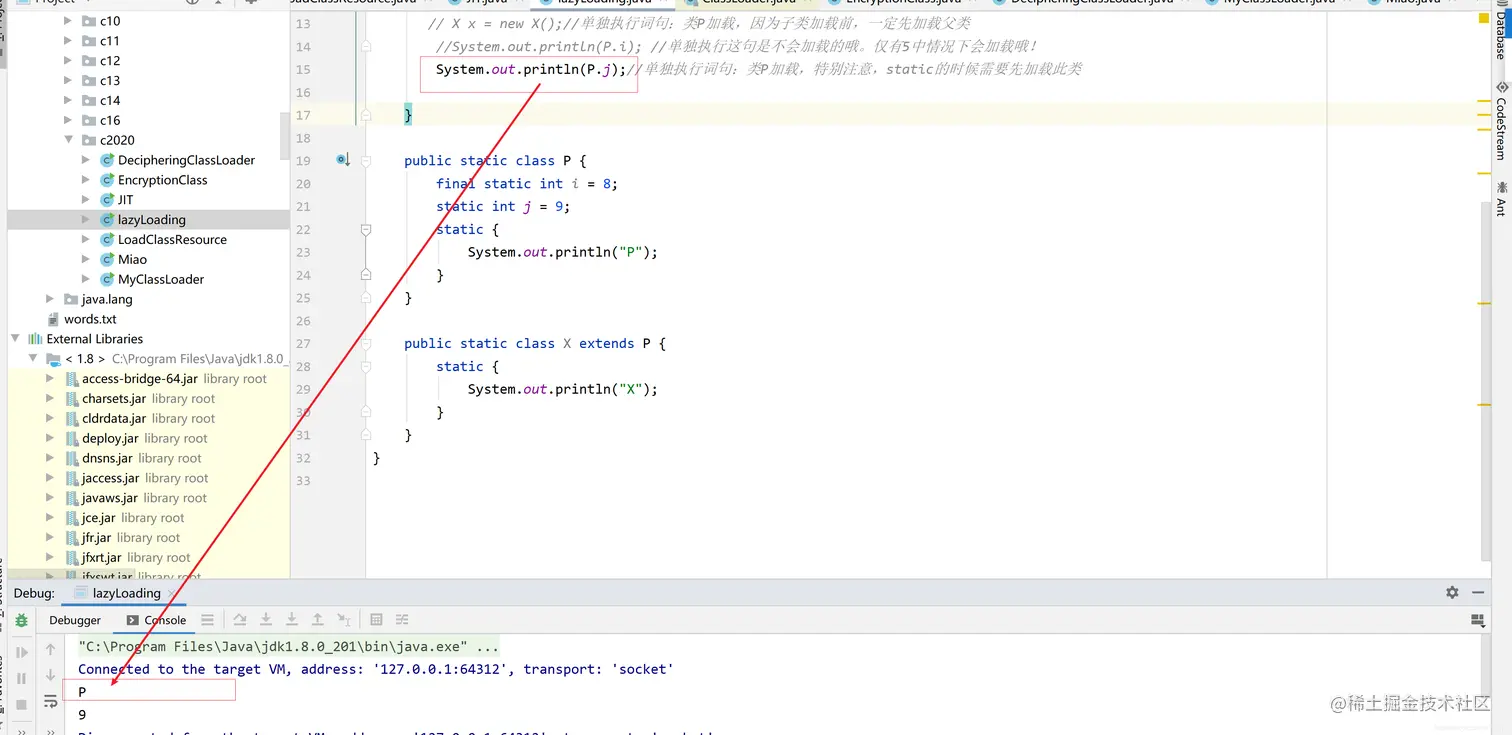The width and height of the screenshot is (1512, 735).
Task: Expand the c14 folder
Action: [x=68, y=100]
